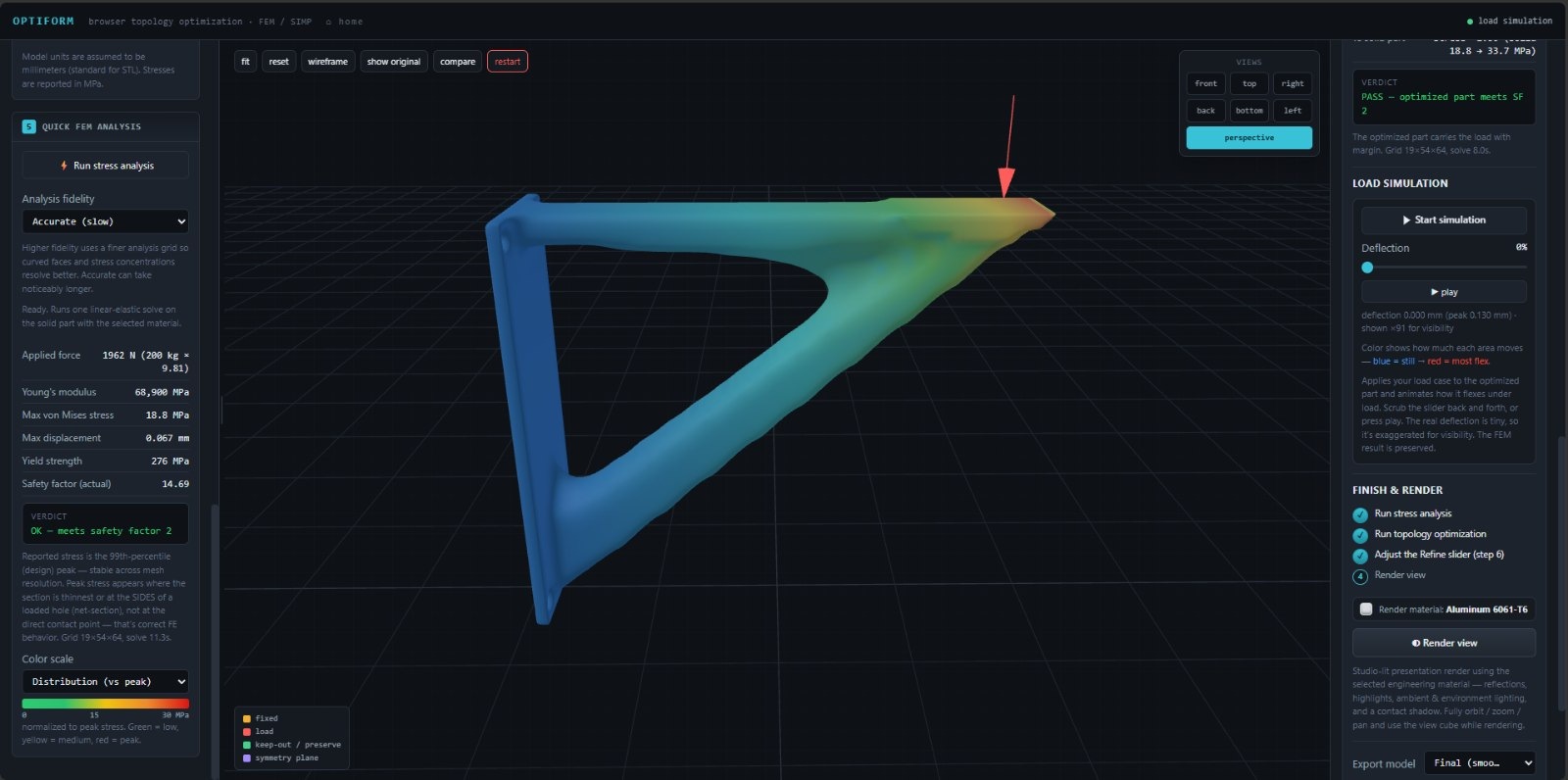Click the PASS optimized part verdict text
This screenshot has height=780, width=1568.
tap(1442, 104)
